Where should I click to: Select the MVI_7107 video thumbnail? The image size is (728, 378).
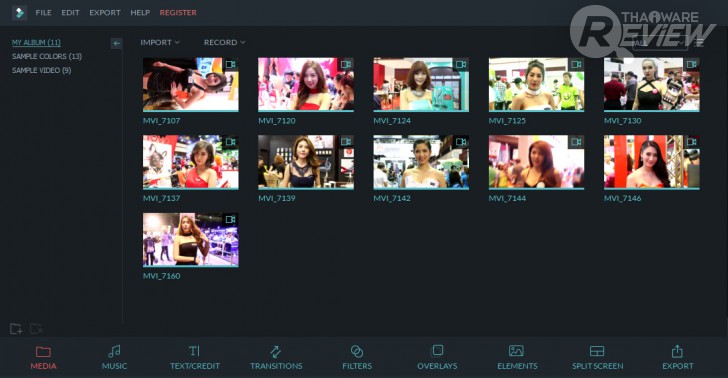point(191,85)
